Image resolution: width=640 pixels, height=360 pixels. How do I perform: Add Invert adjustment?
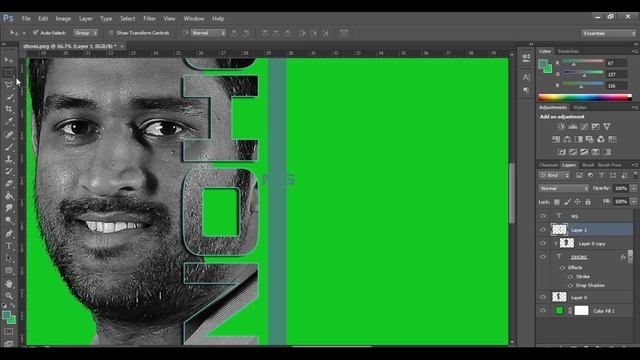[562, 152]
